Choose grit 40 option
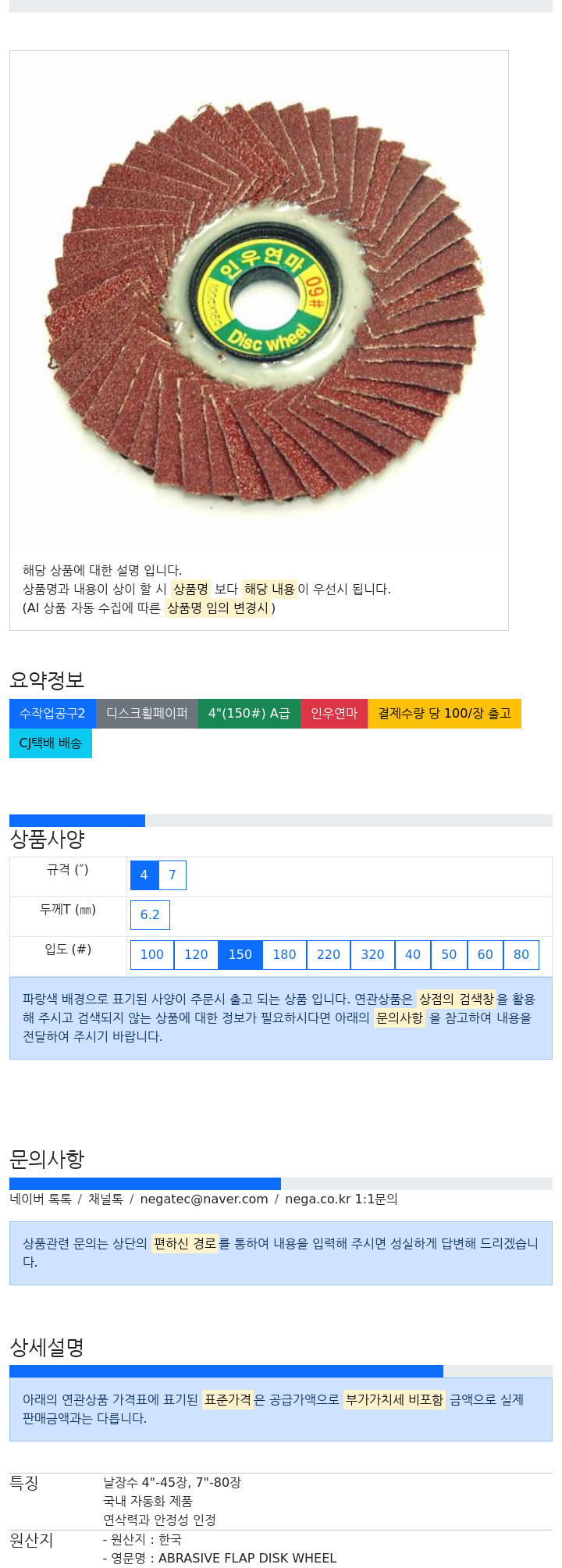Viewport: 562px width, 1568px height. [413, 955]
